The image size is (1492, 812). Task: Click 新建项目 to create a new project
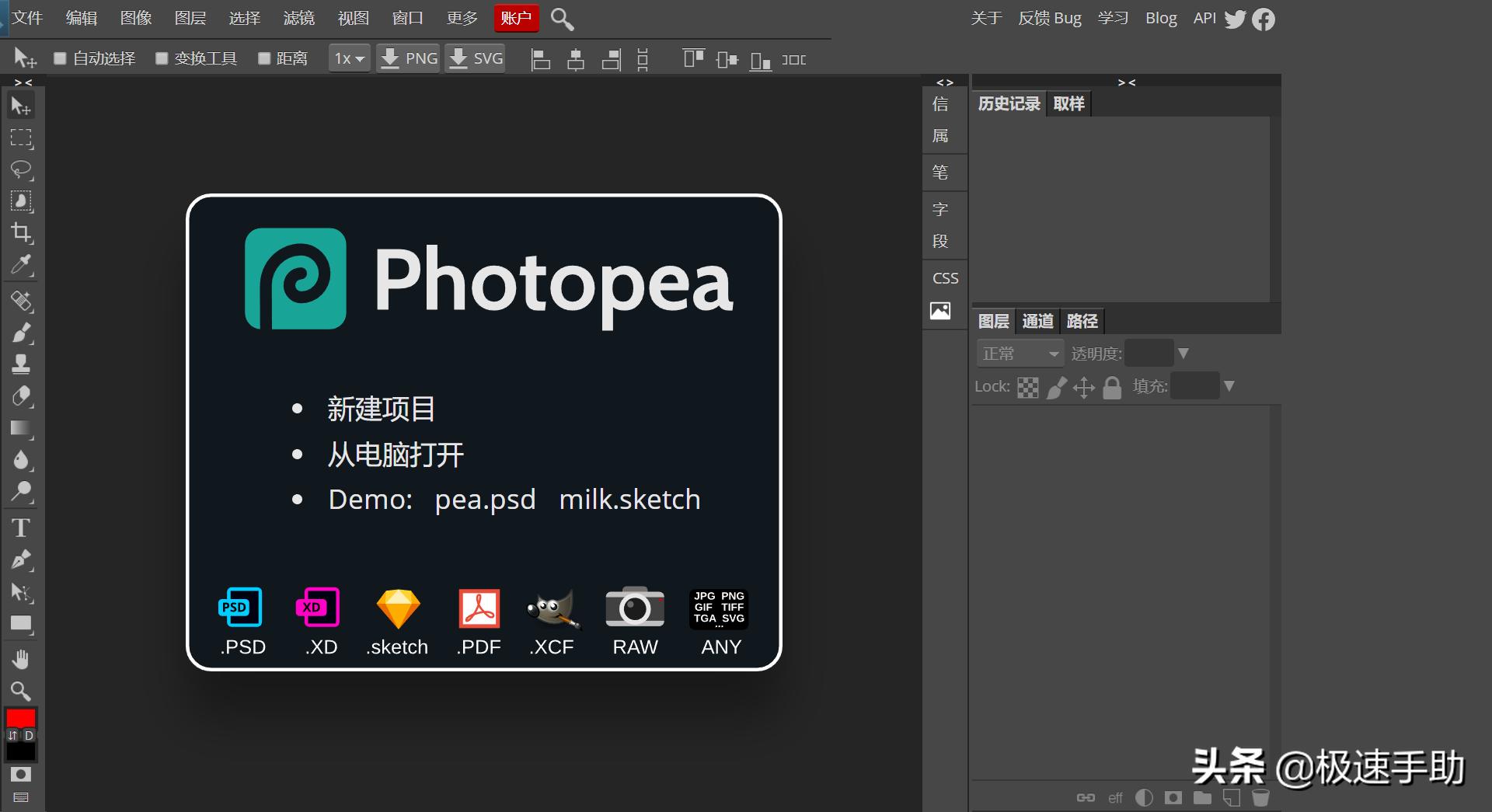(380, 409)
